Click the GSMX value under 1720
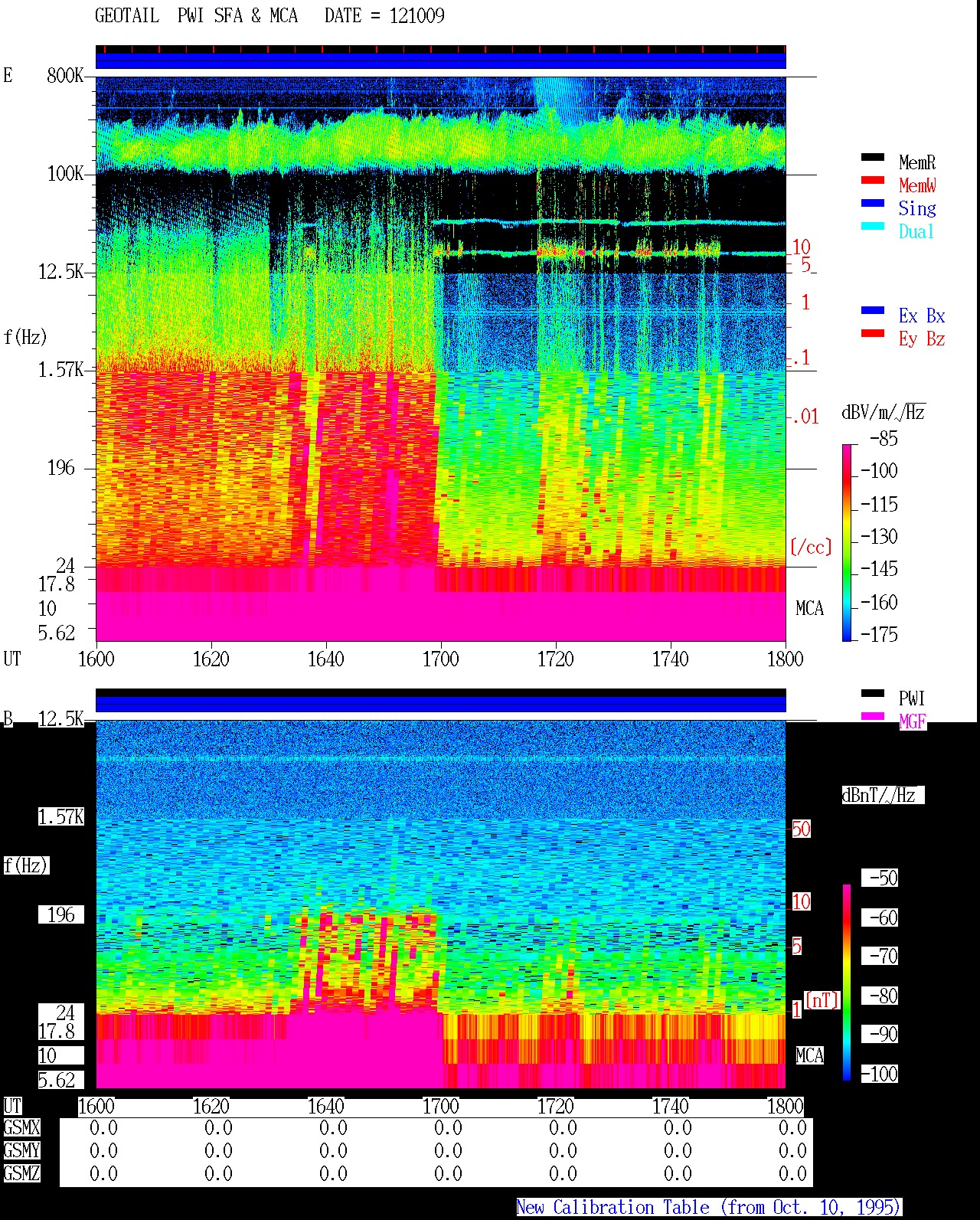The width and height of the screenshot is (980, 1220). pyautogui.click(x=563, y=1128)
